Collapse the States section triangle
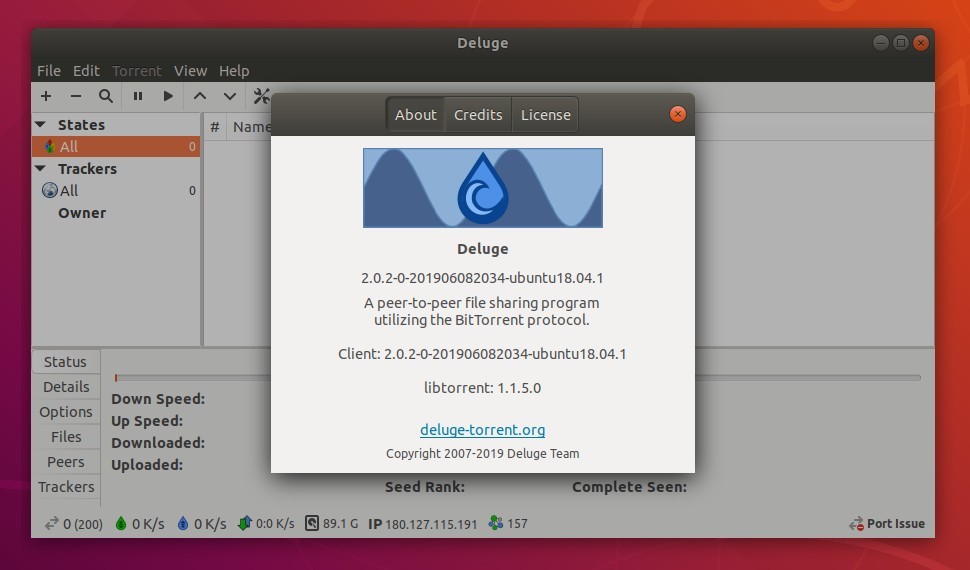The image size is (970, 570). point(41,124)
